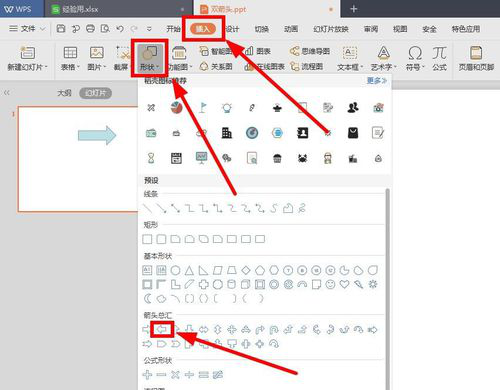Switch to the 开始 ribbon tab
The image size is (500, 390).
click(x=173, y=29)
